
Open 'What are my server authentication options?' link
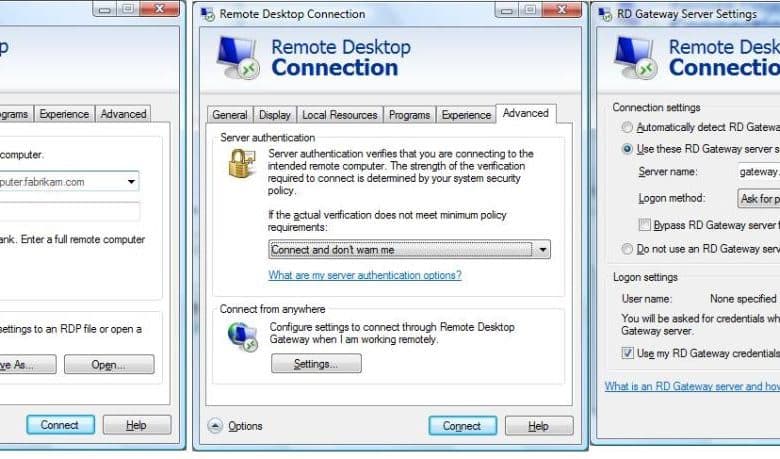(365, 275)
